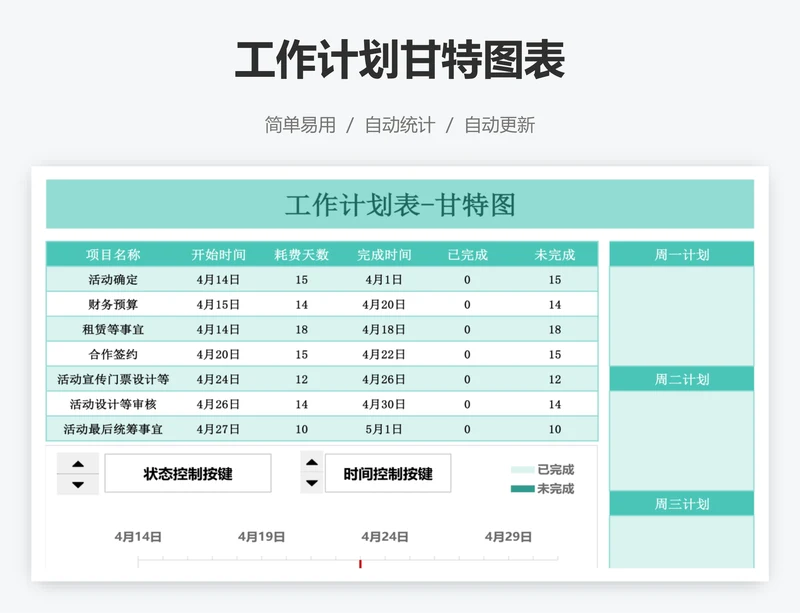Screen dimensions: 800x613
Task: Select the 财务预算 project cell
Action: point(113,304)
